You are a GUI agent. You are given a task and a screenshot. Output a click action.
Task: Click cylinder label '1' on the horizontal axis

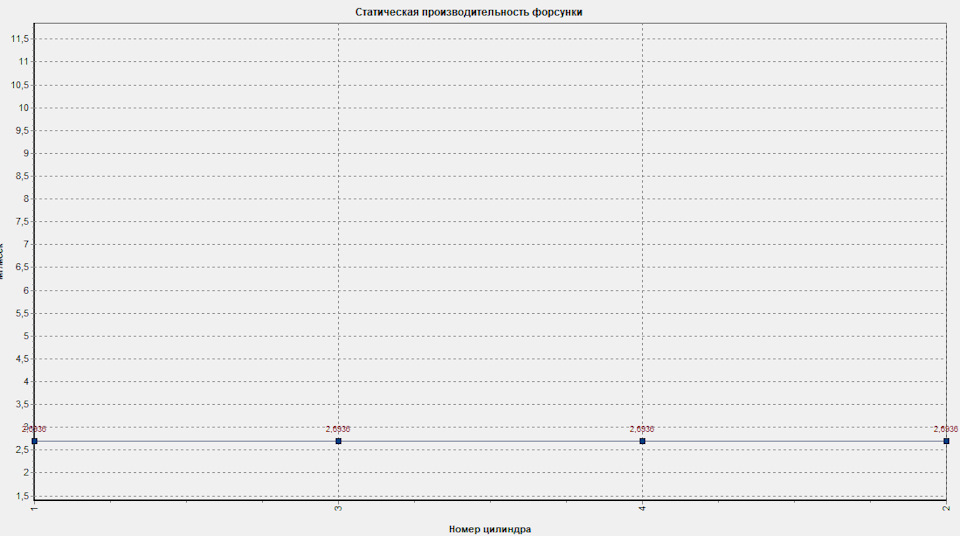pos(34,508)
